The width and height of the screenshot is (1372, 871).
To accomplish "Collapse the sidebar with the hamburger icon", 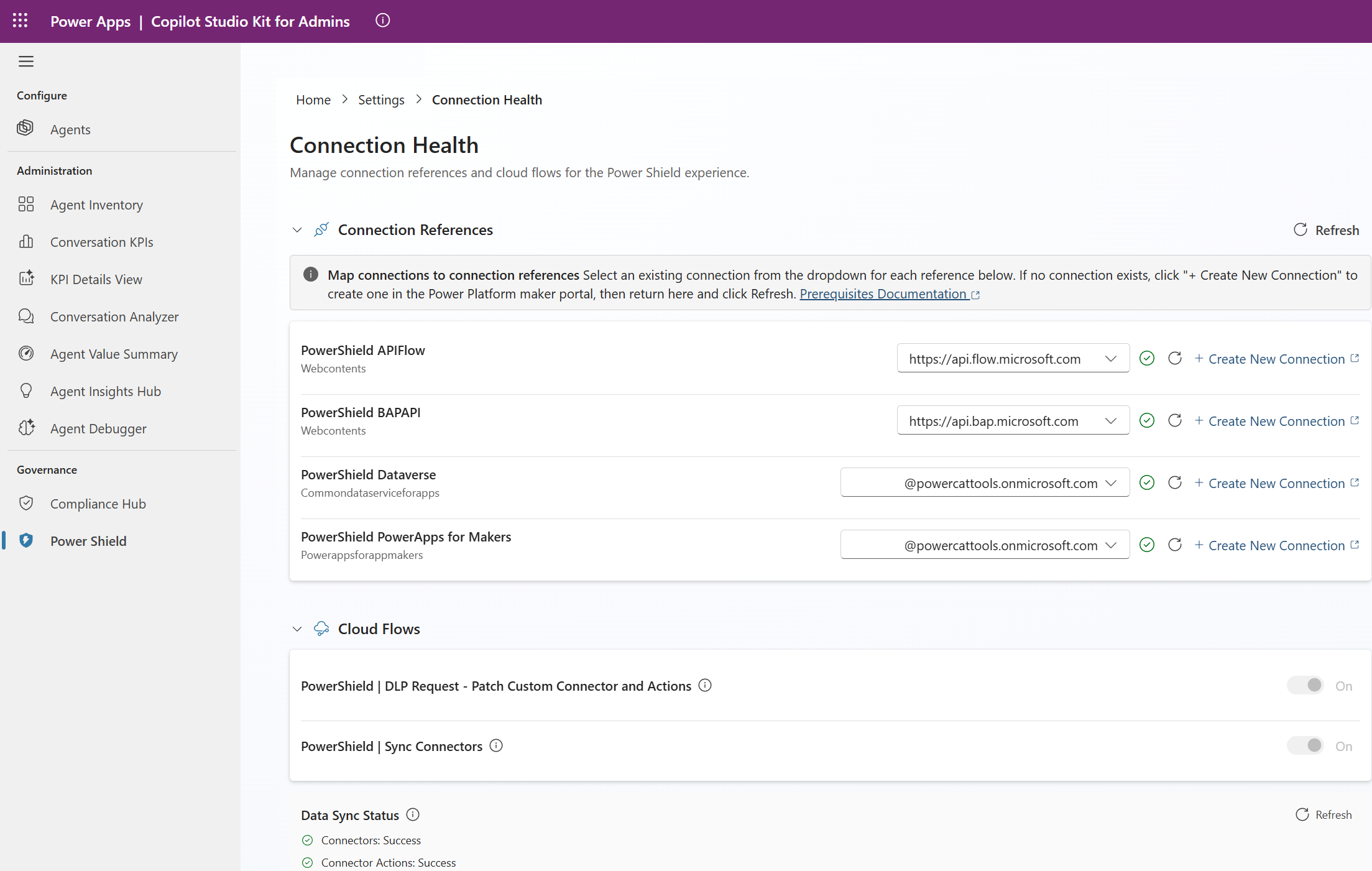I will 26,61.
